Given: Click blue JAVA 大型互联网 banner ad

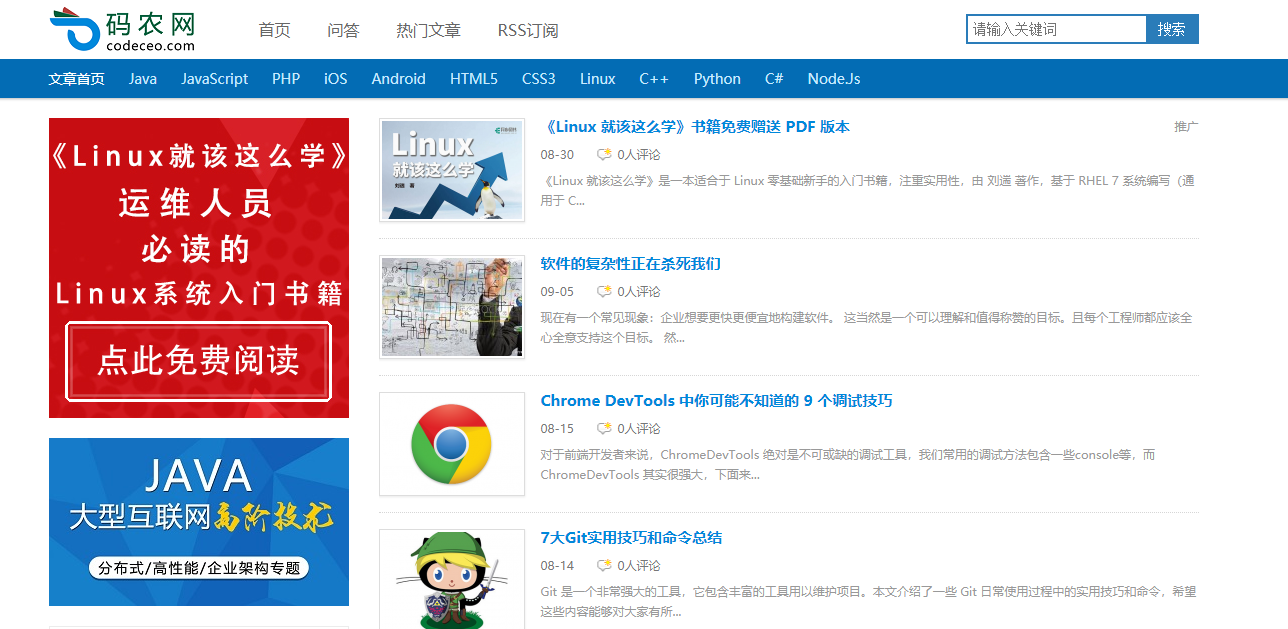Looking at the screenshot, I should [x=199, y=522].
